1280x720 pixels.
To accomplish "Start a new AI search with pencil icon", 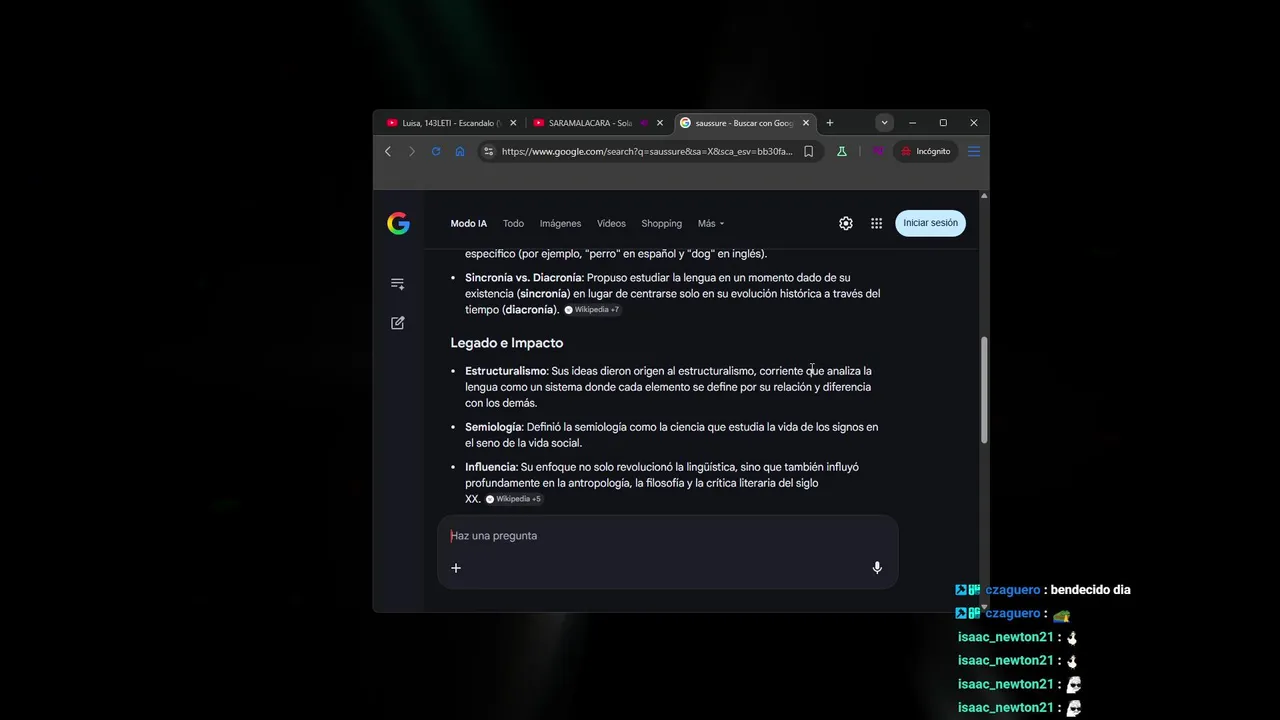I will point(398,323).
